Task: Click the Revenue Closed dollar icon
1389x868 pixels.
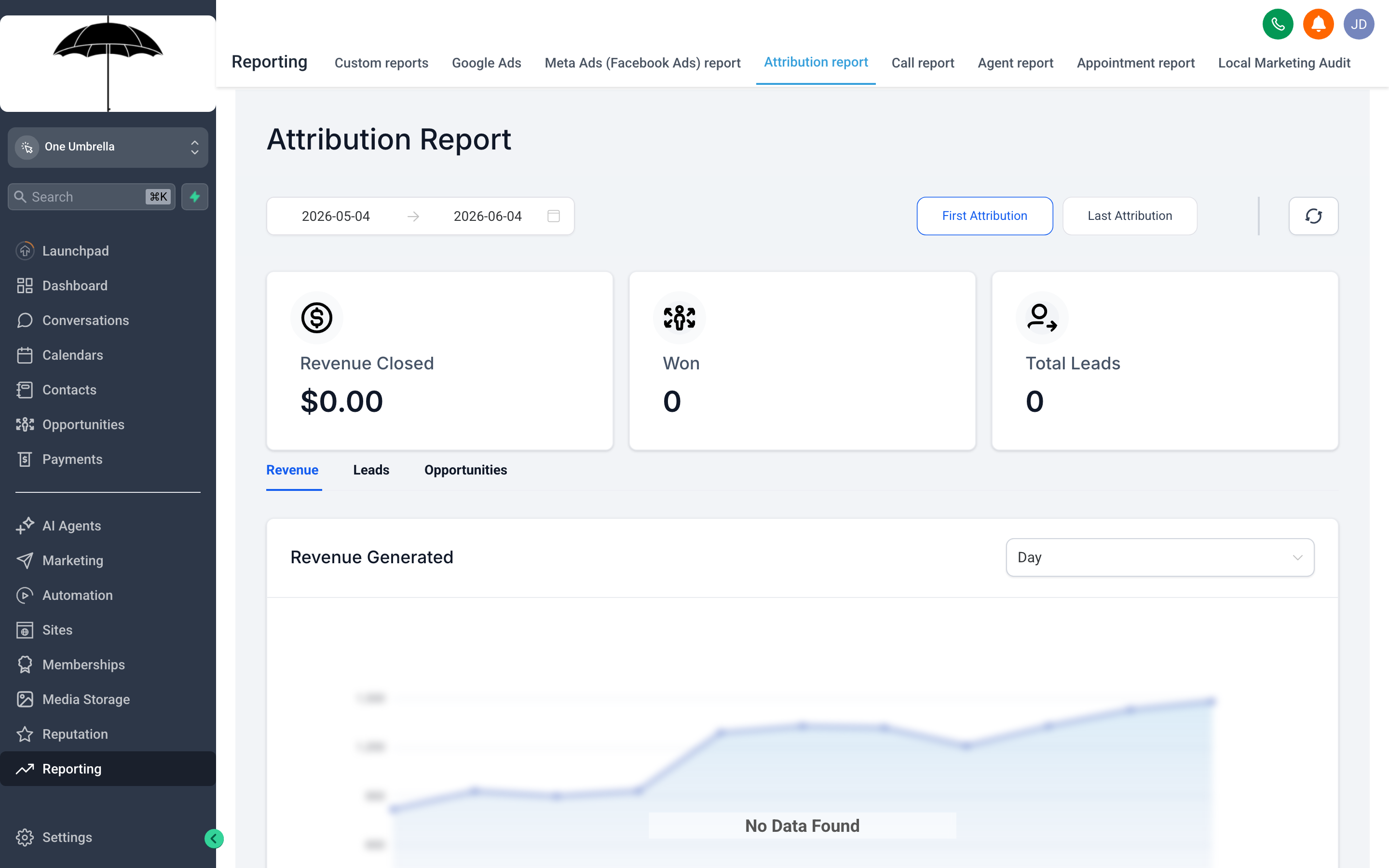Action: 316,317
